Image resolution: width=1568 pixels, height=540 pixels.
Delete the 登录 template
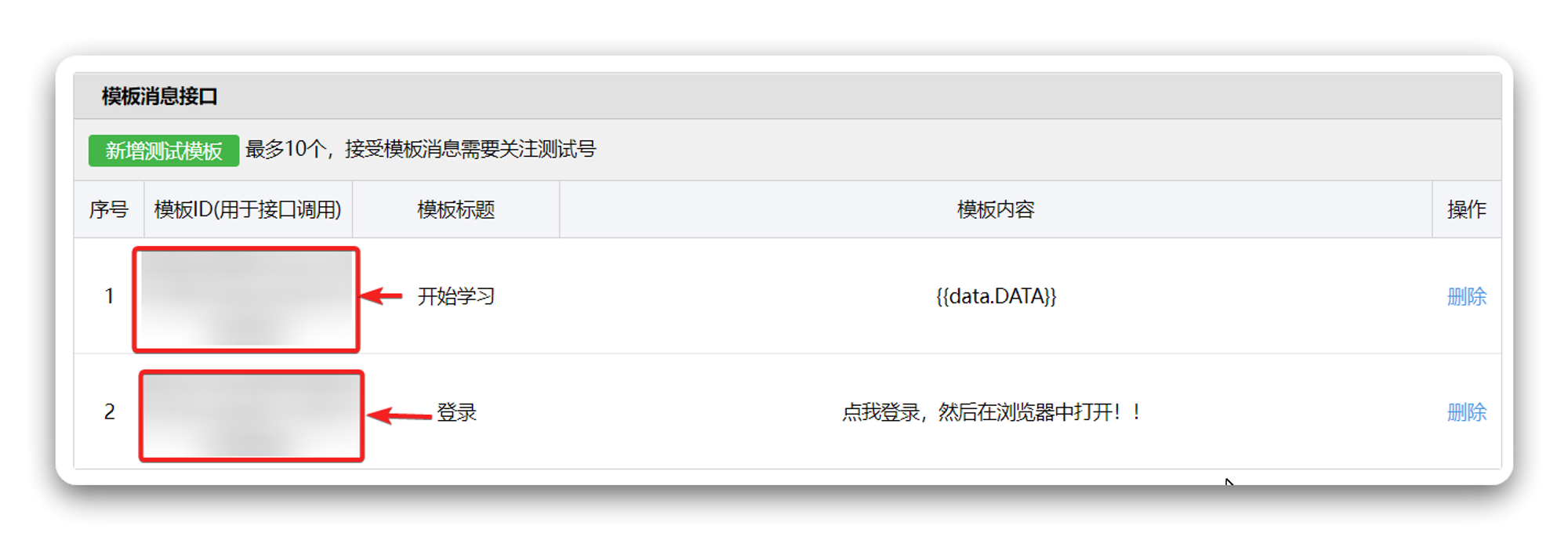pyautogui.click(x=1466, y=412)
